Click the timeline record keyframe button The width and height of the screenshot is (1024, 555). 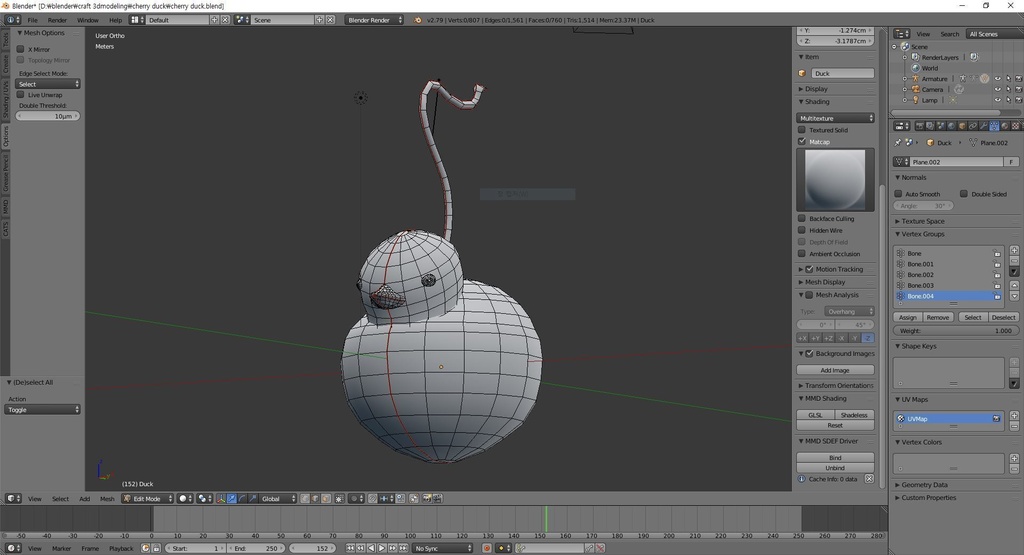487,548
